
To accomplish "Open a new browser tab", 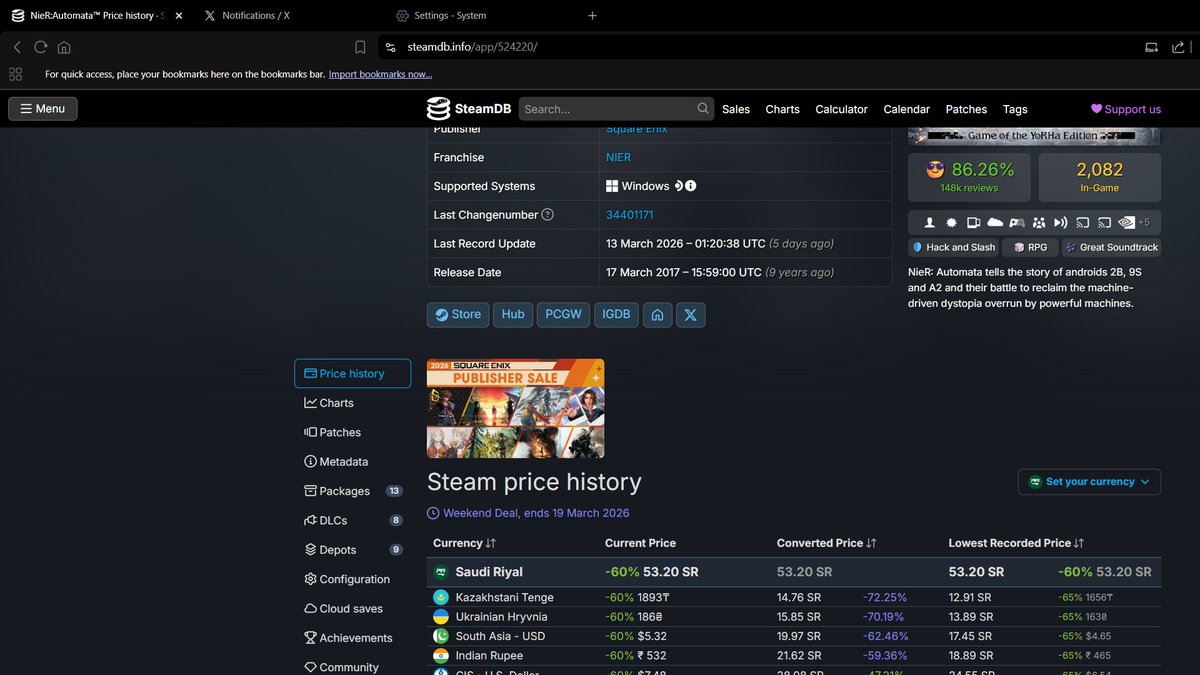I will pos(592,15).
